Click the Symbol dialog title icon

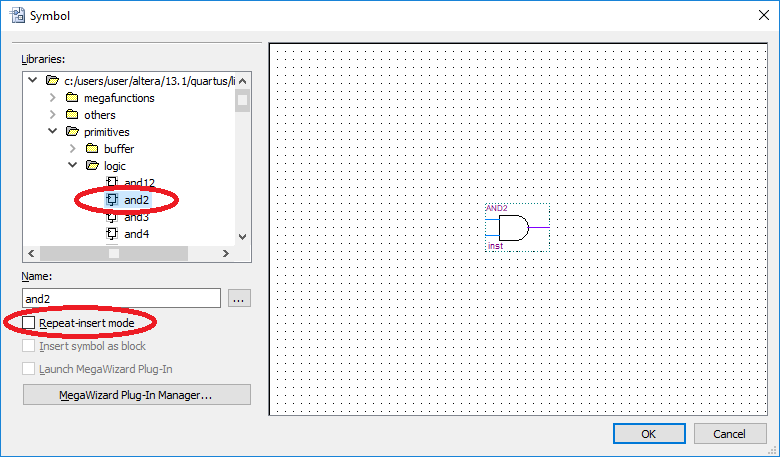point(17,15)
